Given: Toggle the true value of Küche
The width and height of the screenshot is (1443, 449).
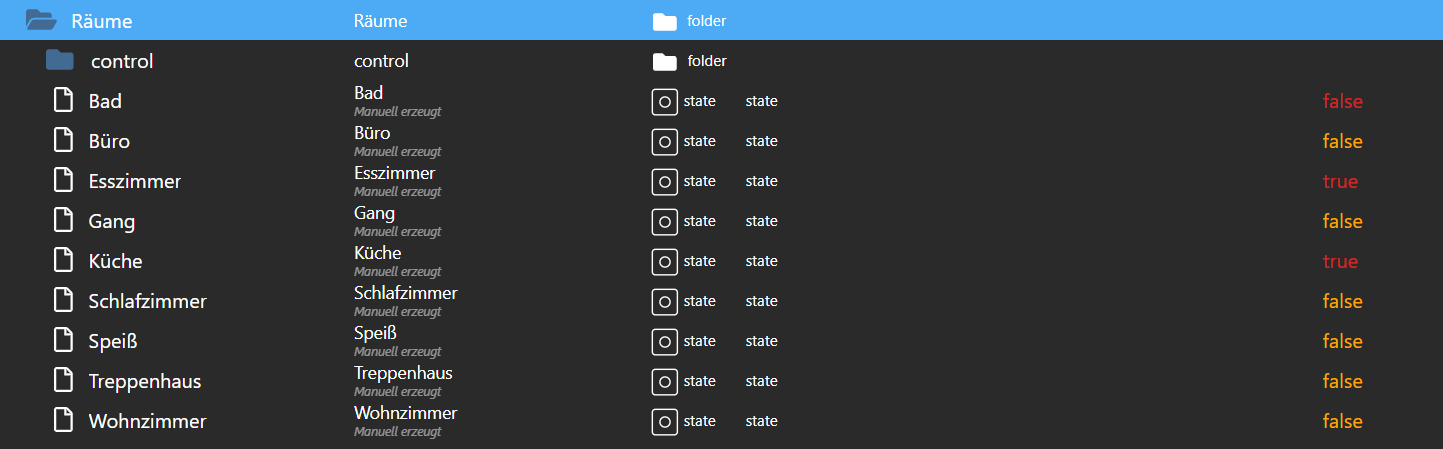Looking at the screenshot, I should (1340, 261).
